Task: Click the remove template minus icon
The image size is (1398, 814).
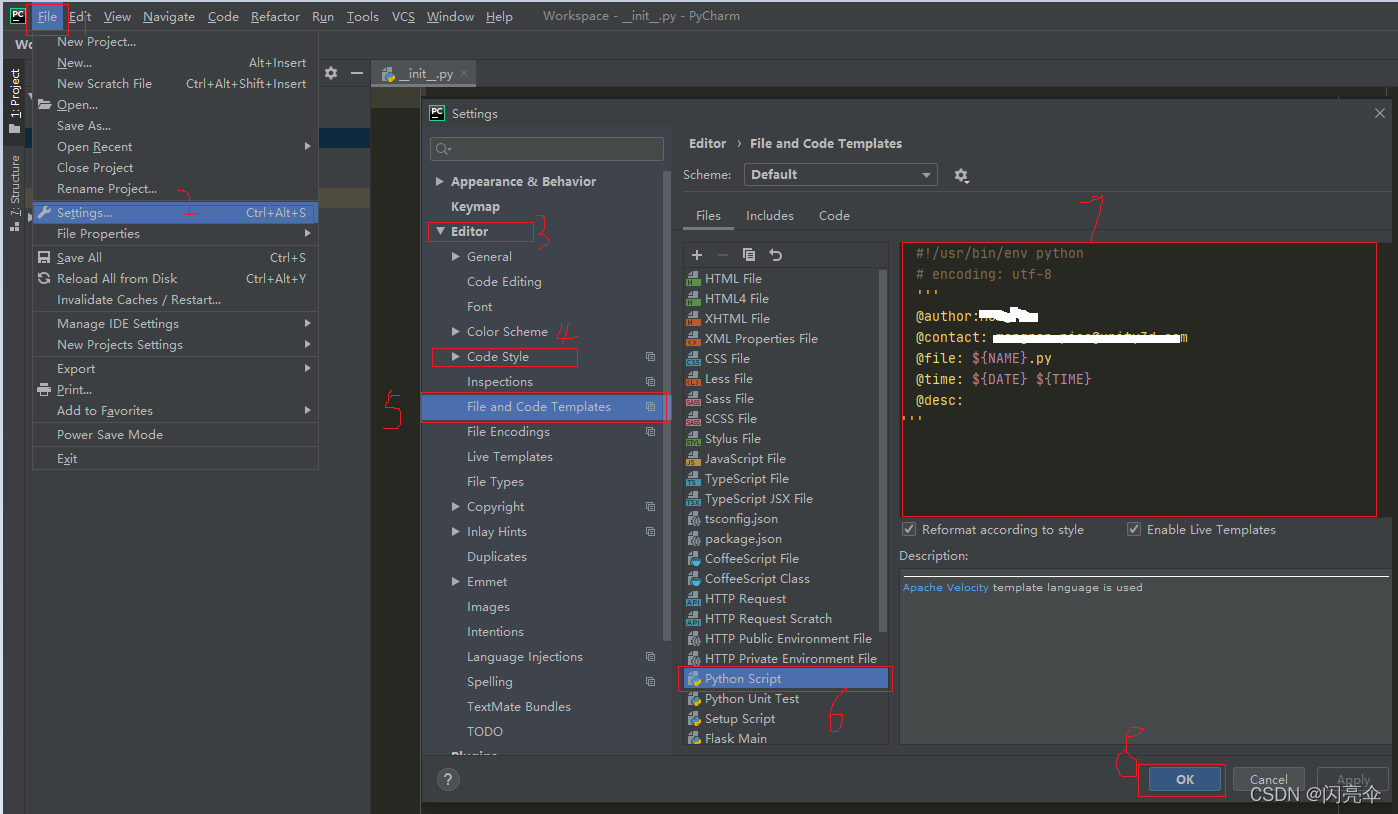Action: tap(723, 255)
